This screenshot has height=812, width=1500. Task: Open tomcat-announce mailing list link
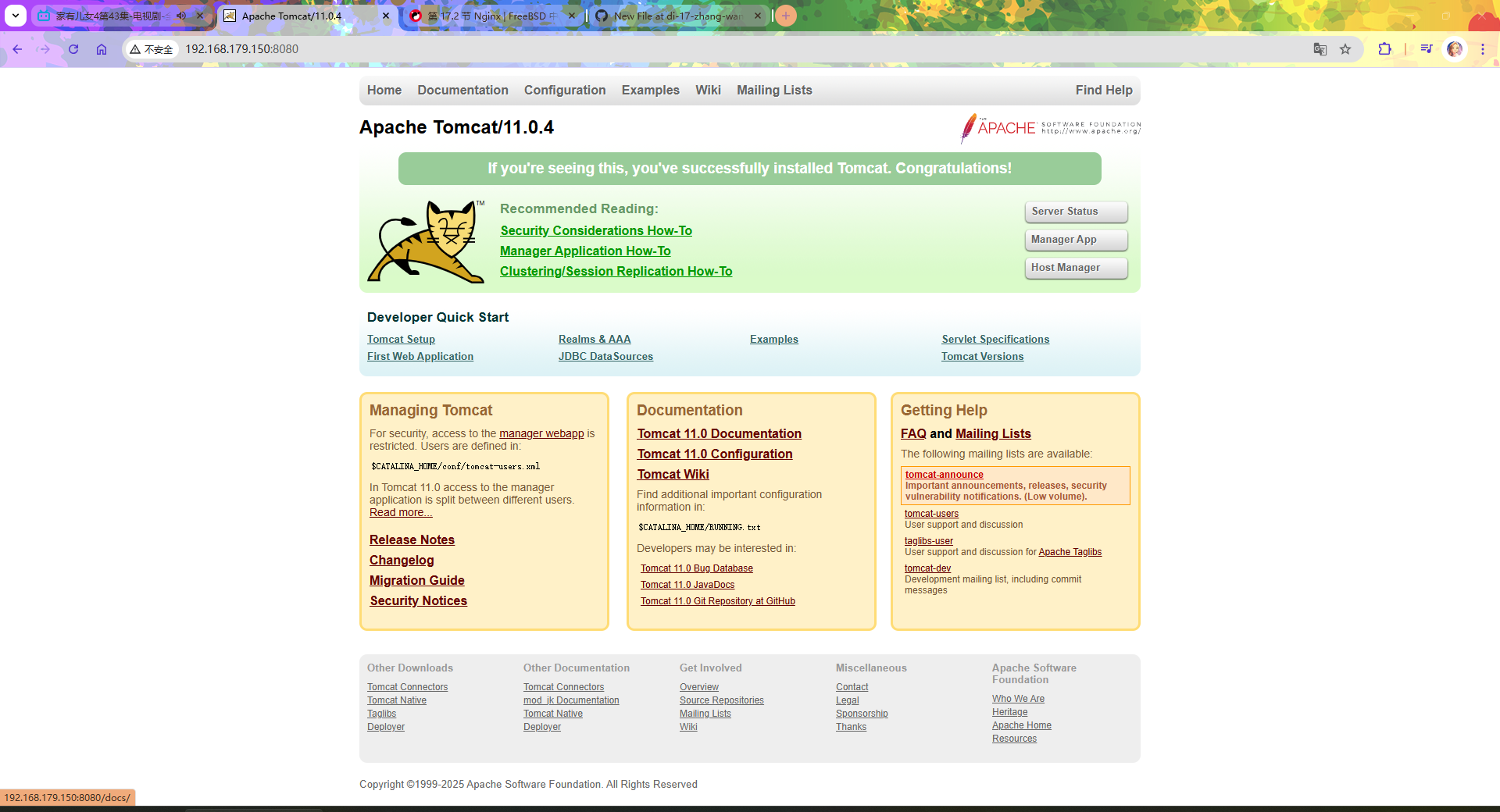click(944, 475)
